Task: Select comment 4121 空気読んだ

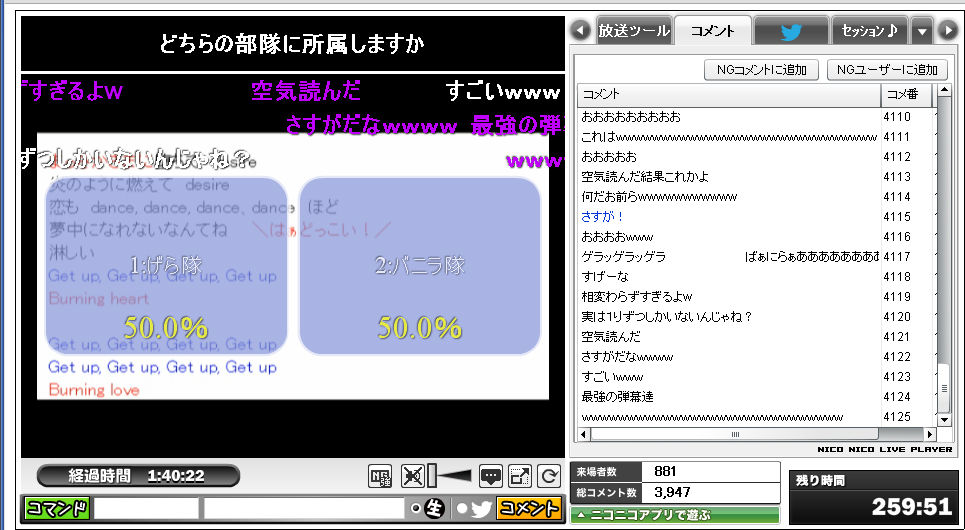Action: (x=756, y=337)
